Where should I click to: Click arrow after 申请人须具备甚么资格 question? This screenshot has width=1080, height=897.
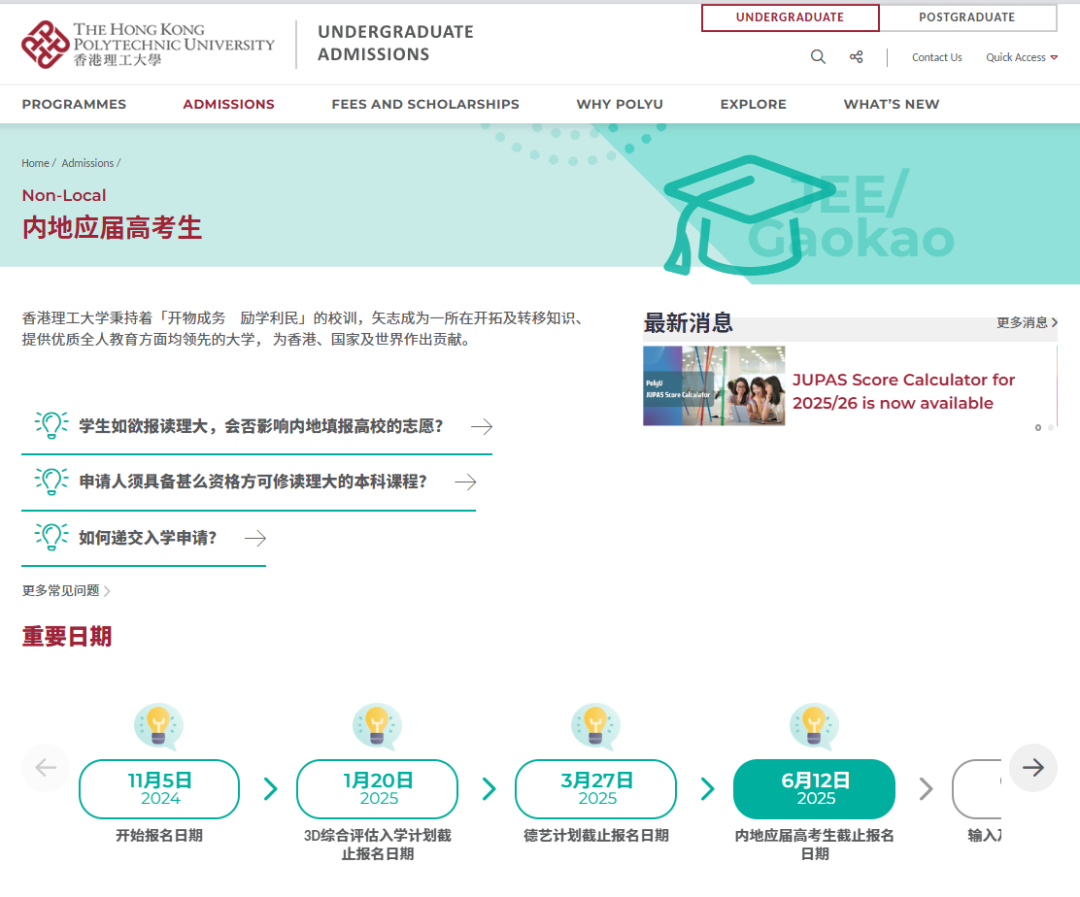[466, 482]
